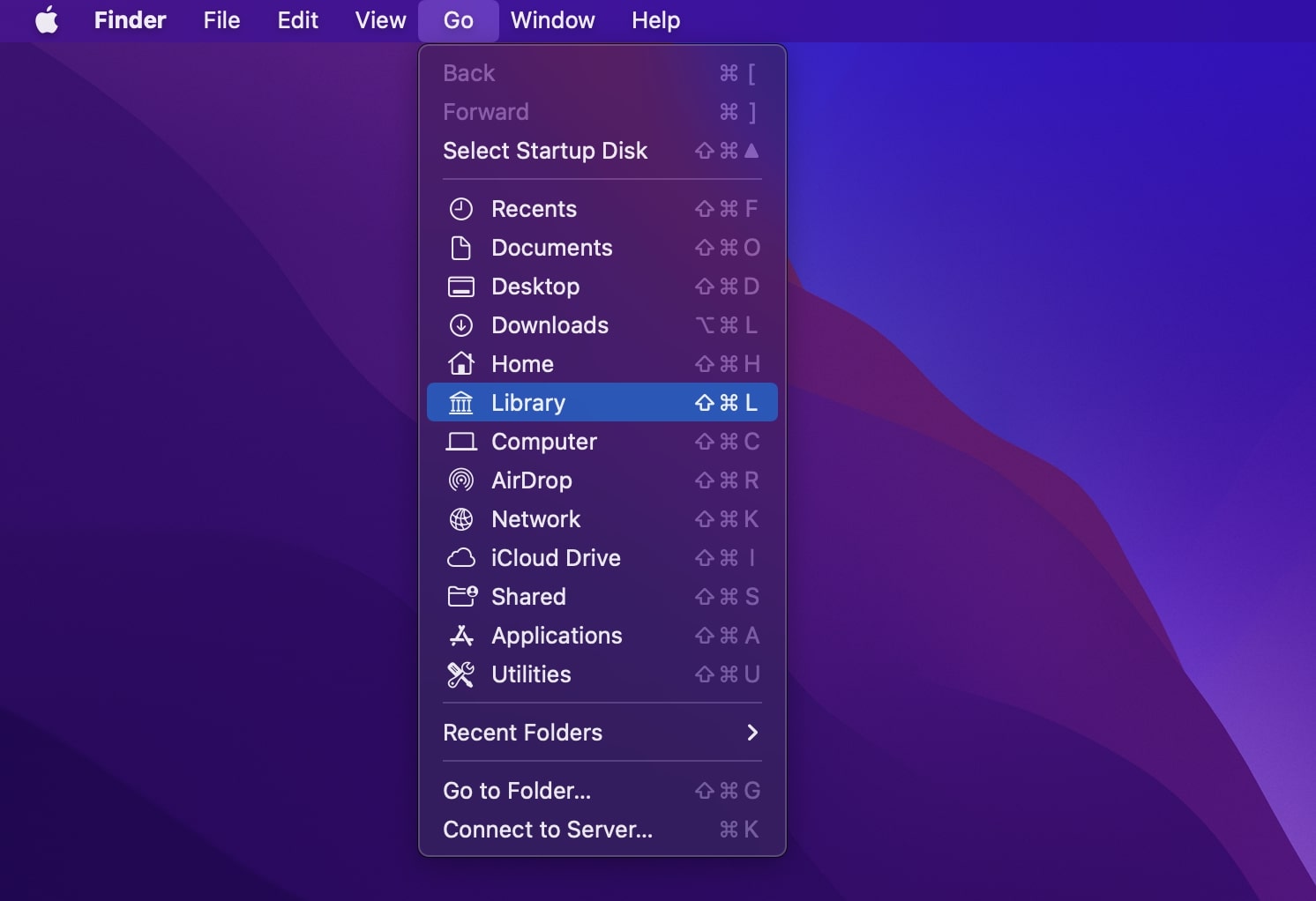Open the View menu

[380, 20]
